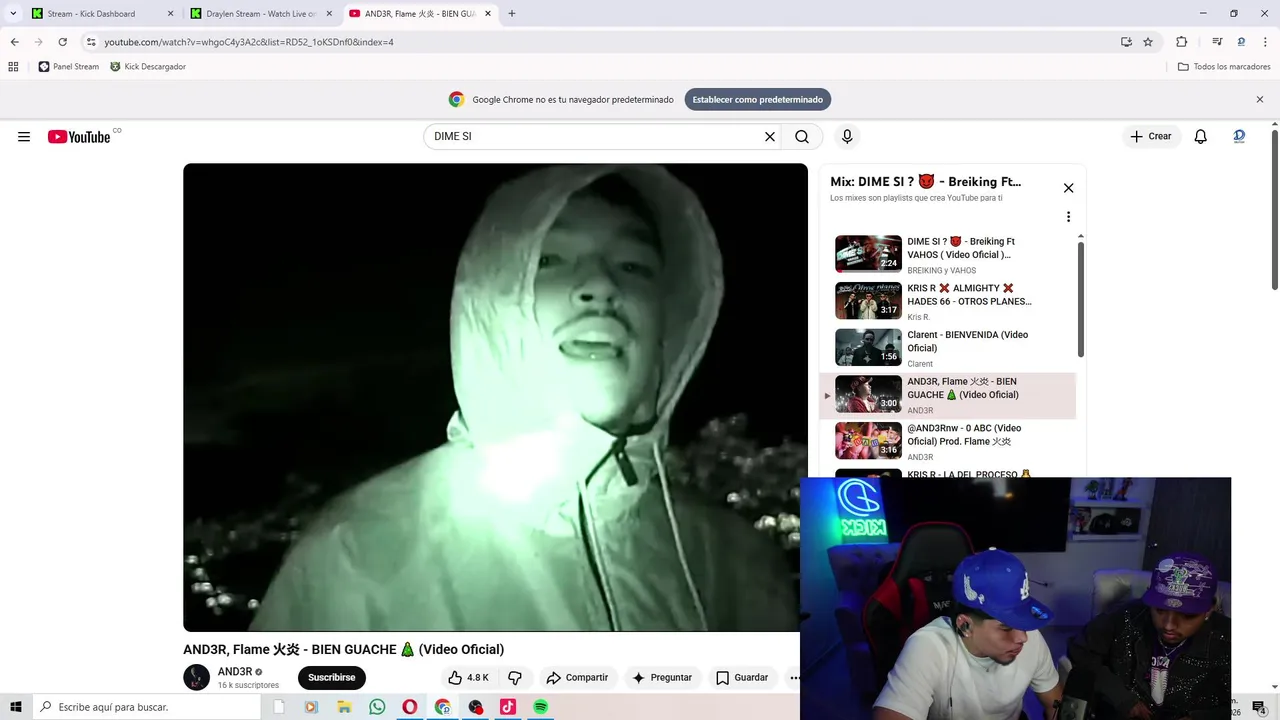The image size is (1280, 720).
Task: Open Mix playlist three-dot options
Action: point(1068,217)
